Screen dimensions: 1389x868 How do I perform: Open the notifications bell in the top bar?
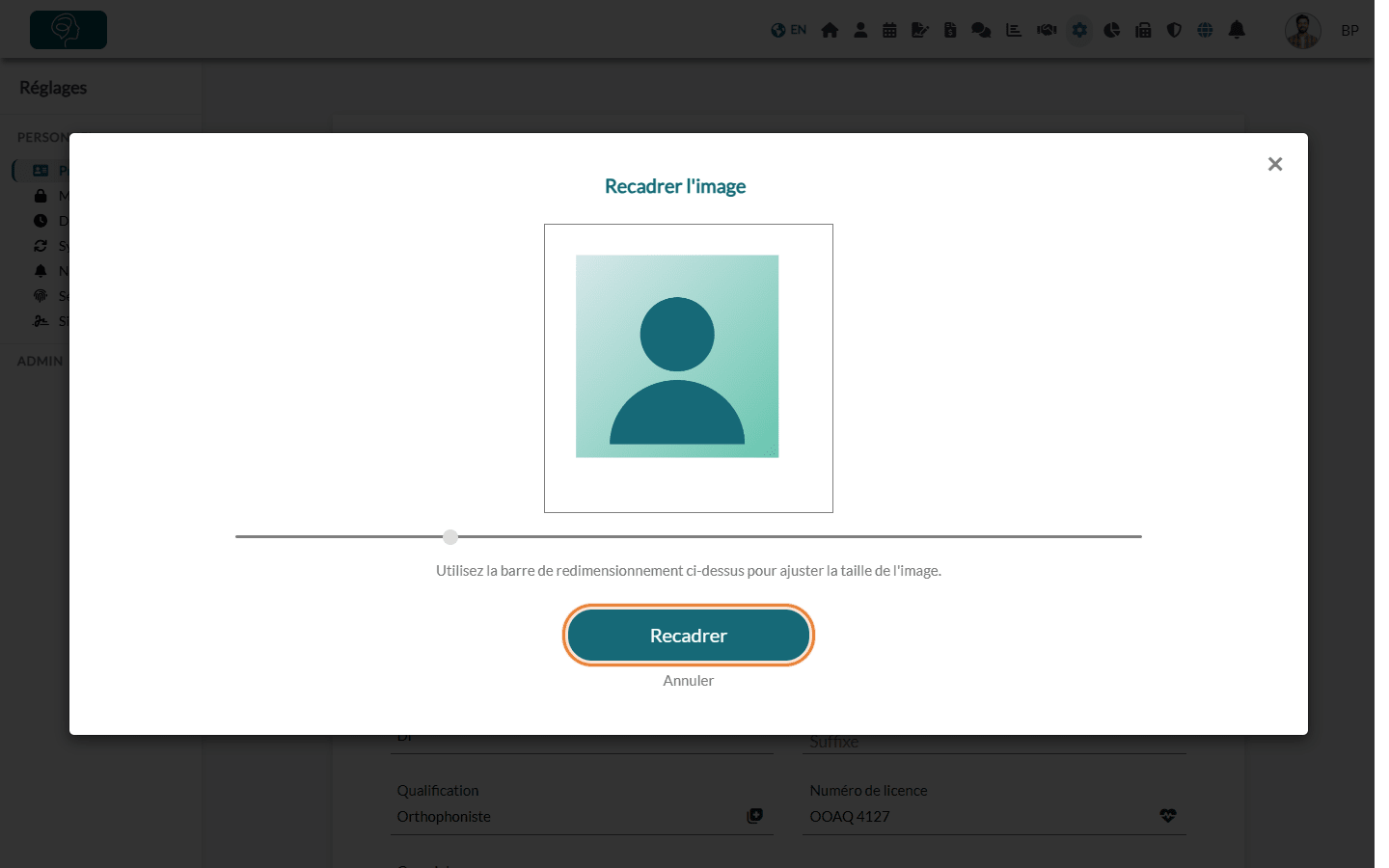click(1237, 30)
